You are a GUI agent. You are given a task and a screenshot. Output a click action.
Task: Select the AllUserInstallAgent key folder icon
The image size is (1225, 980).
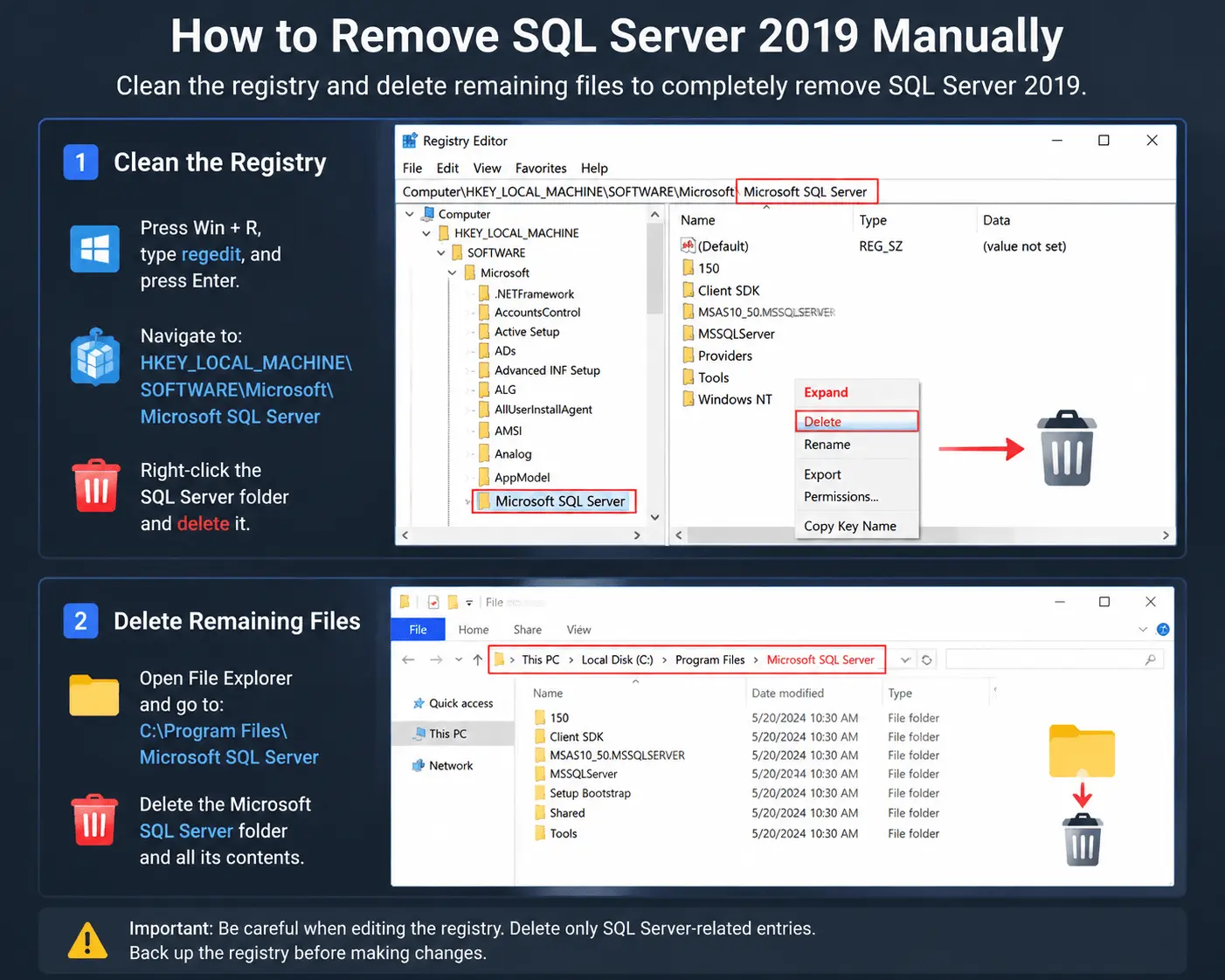pos(484,410)
